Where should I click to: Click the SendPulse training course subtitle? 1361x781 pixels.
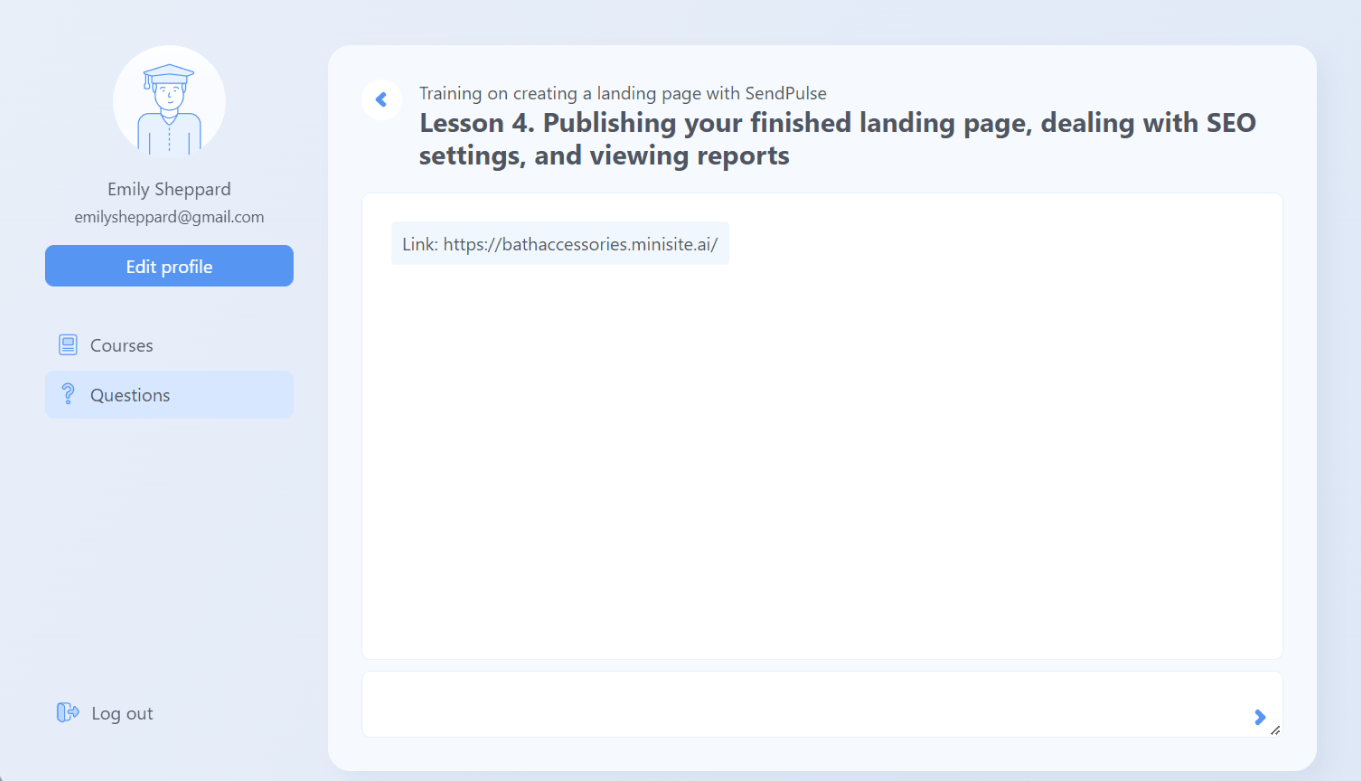point(622,94)
